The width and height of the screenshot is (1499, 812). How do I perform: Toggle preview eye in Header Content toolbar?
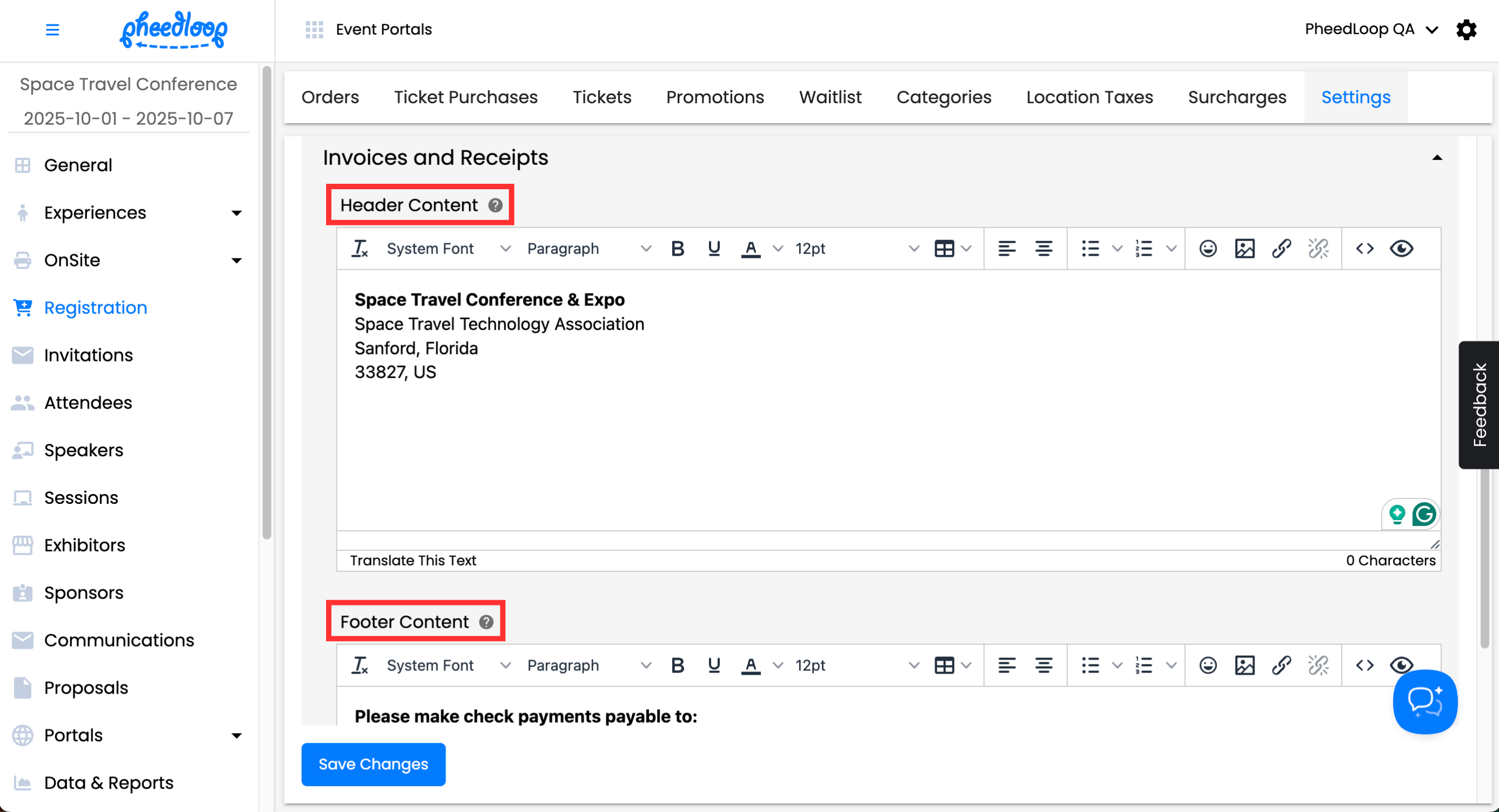pos(1401,249)
